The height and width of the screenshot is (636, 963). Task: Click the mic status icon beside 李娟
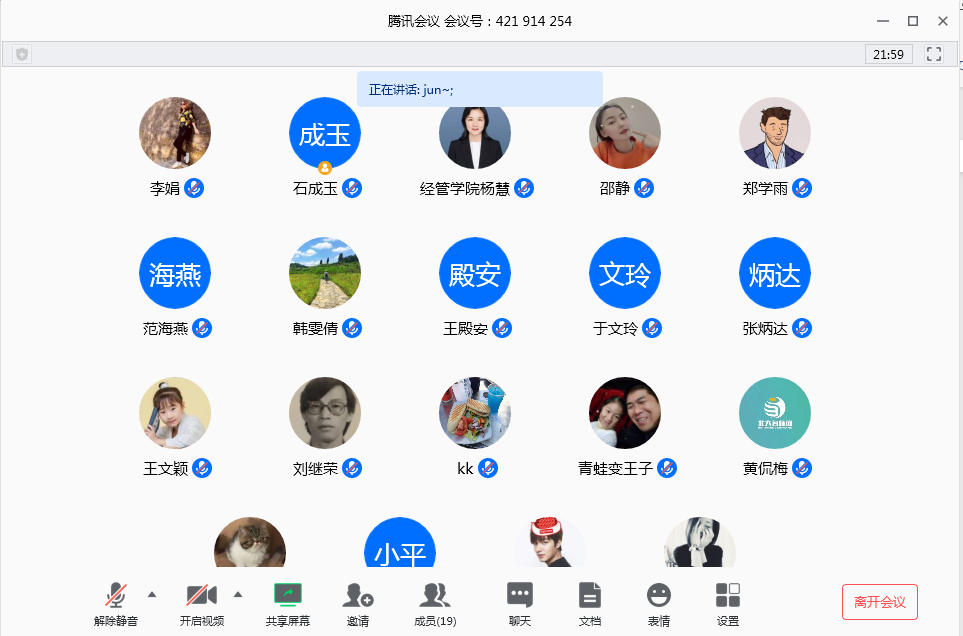[x=194, y=188]
